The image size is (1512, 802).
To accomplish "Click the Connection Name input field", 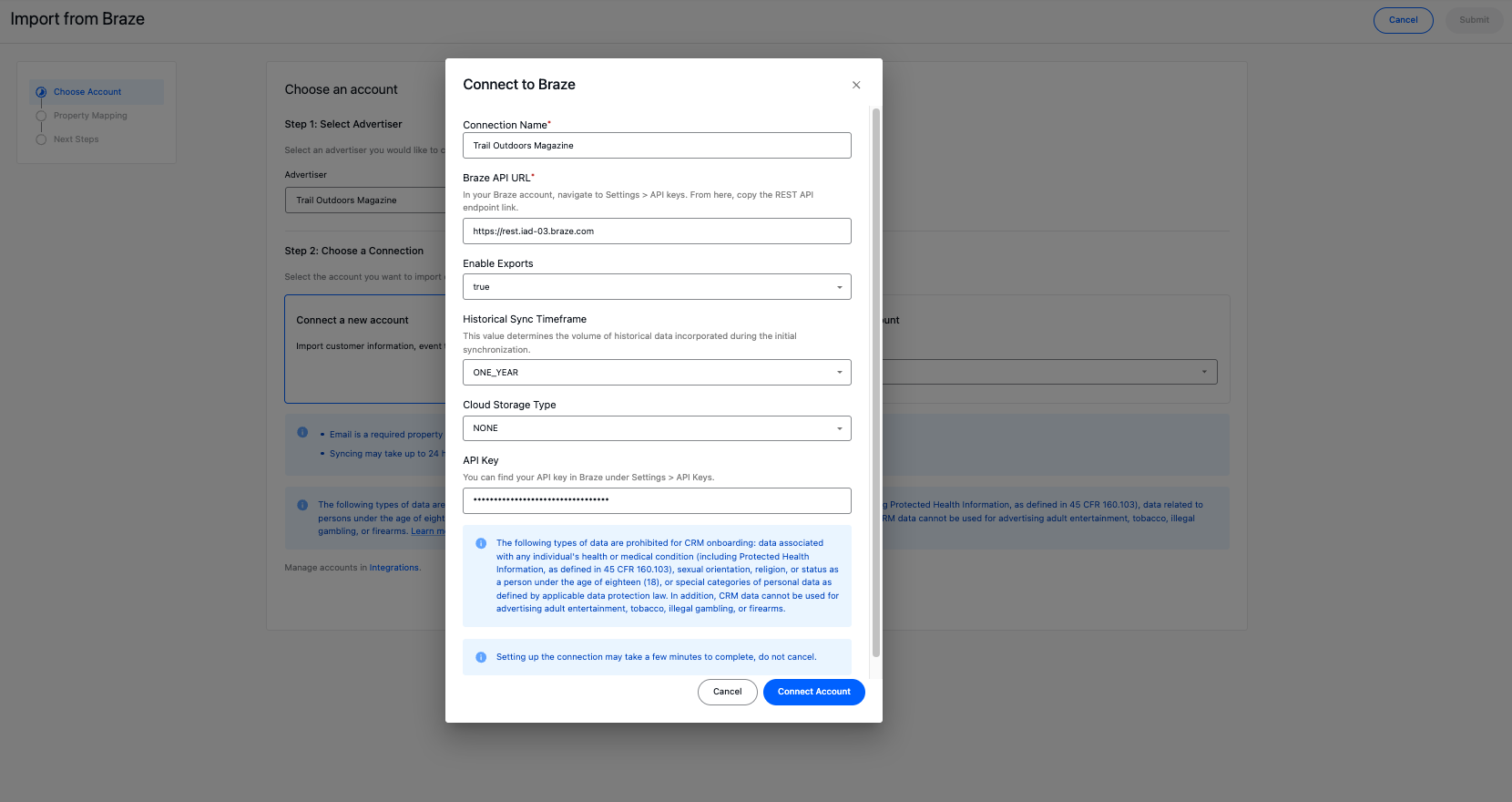I will (656, 146).
